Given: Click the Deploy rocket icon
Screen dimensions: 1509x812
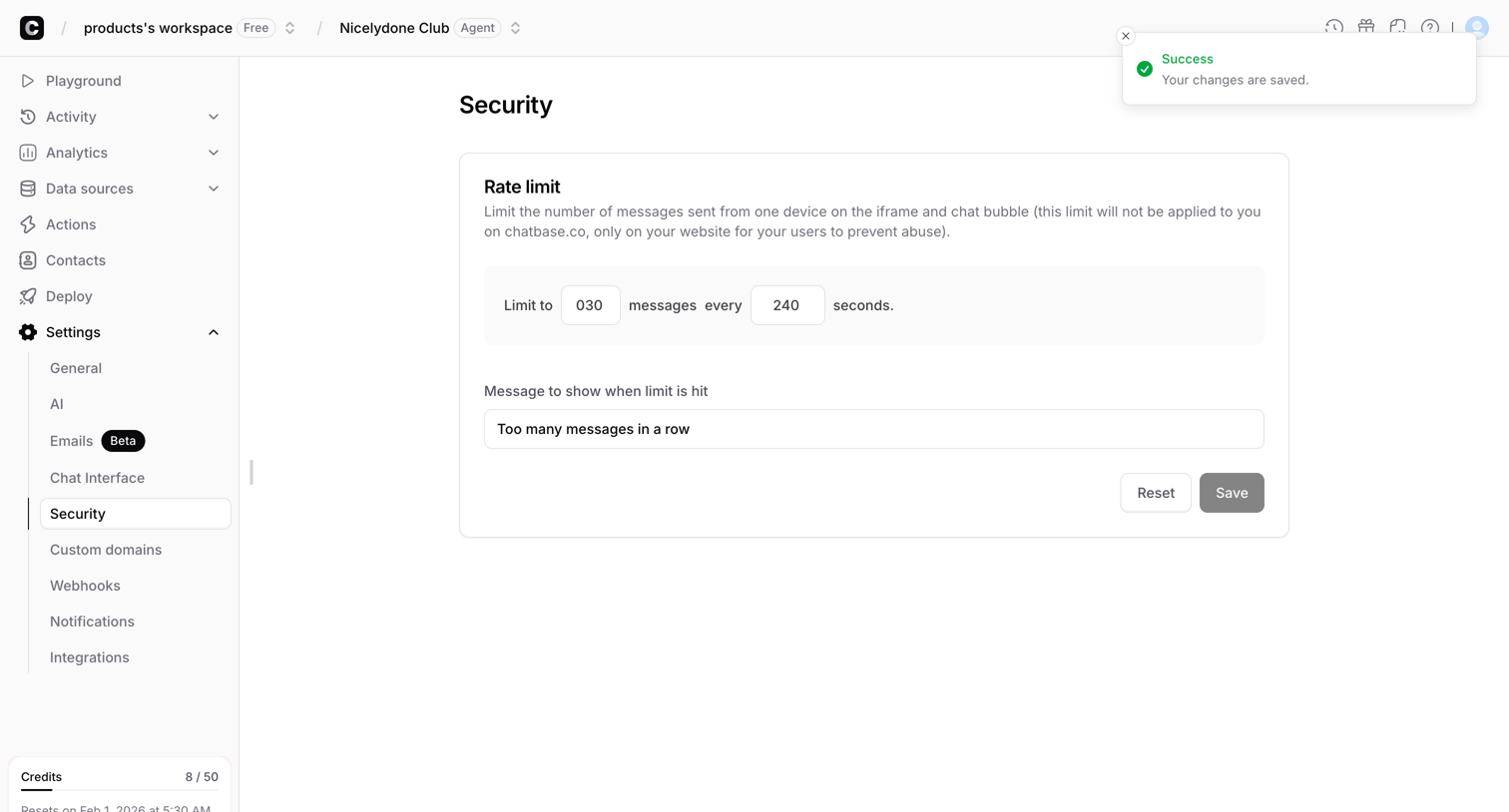Looking at the screenshot, I should (28, 296).
